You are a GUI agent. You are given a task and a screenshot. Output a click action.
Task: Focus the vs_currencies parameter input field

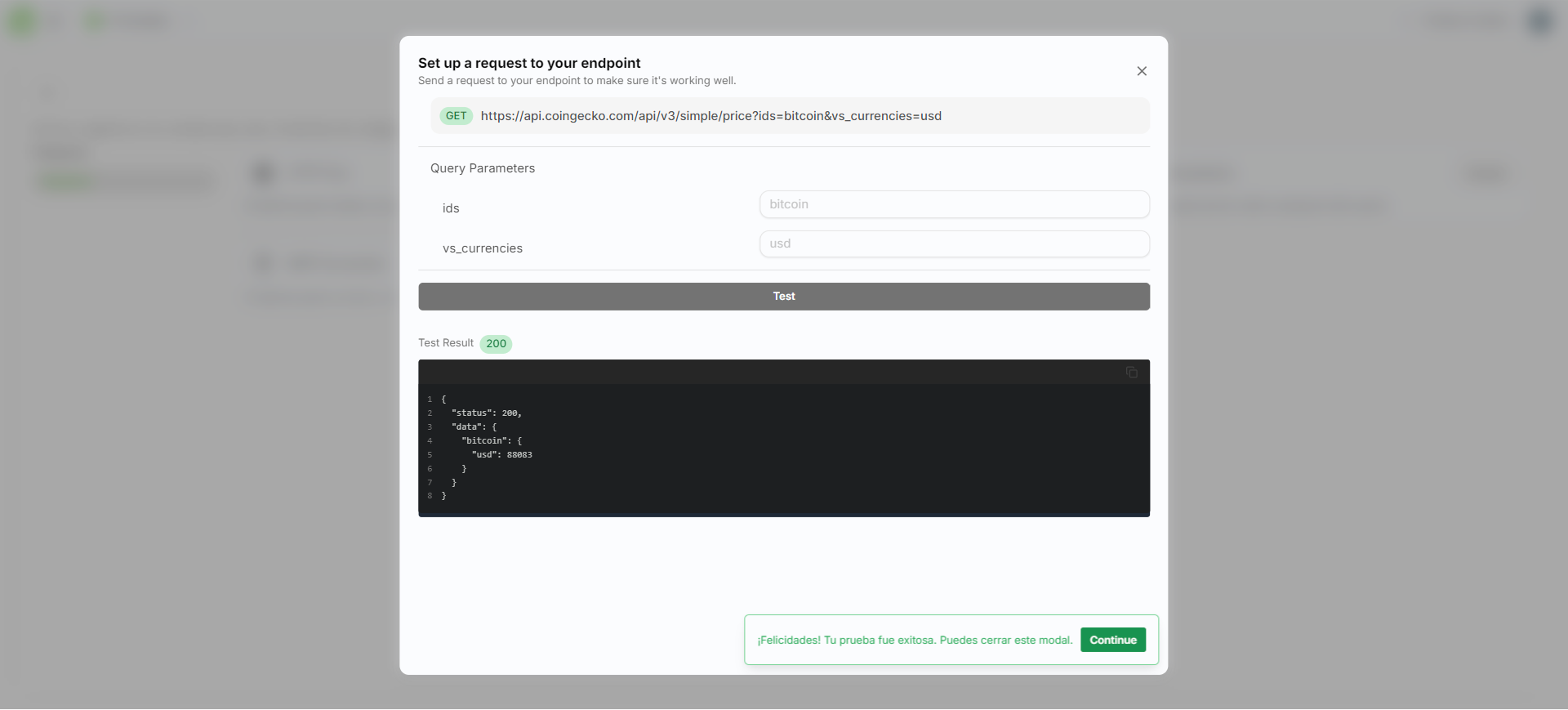coord(954,244)
